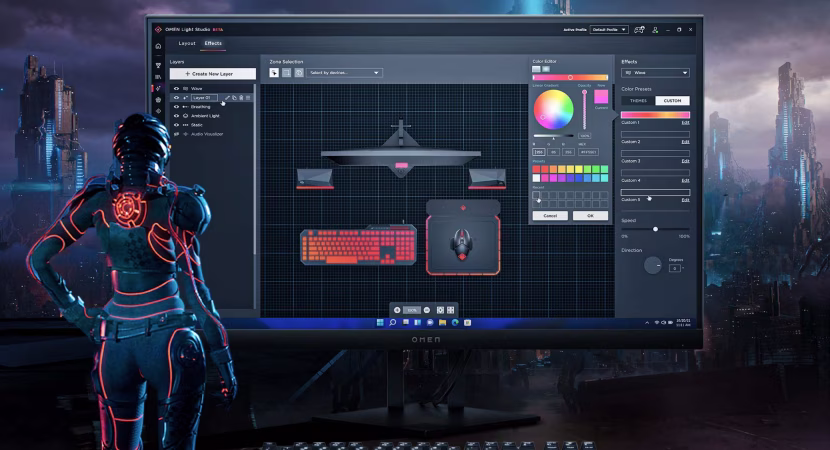
Task: Hide the Static layer
Action: 177,125
